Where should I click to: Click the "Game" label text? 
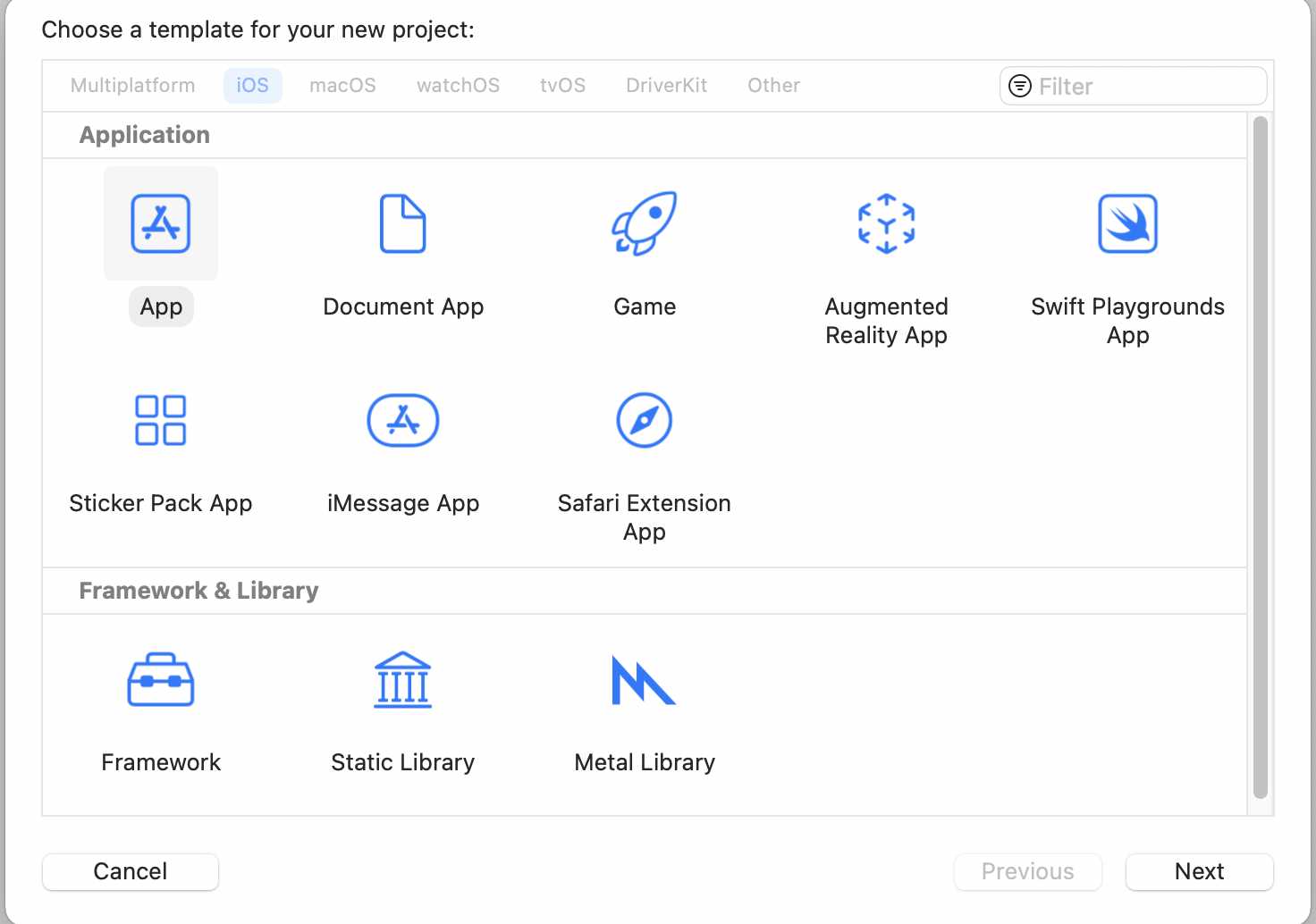click(645, 307)
